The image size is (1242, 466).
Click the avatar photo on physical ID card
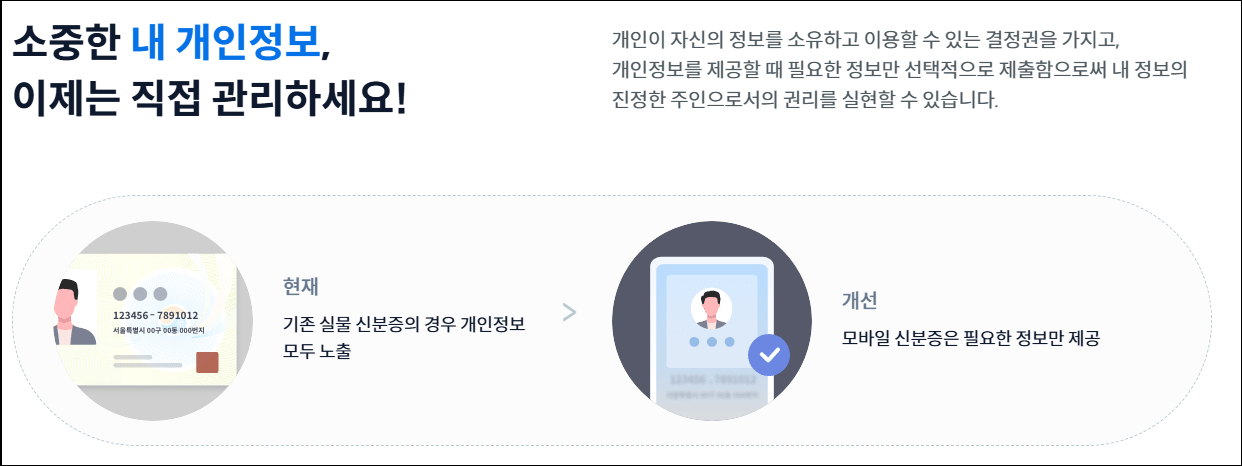(74, 311)
